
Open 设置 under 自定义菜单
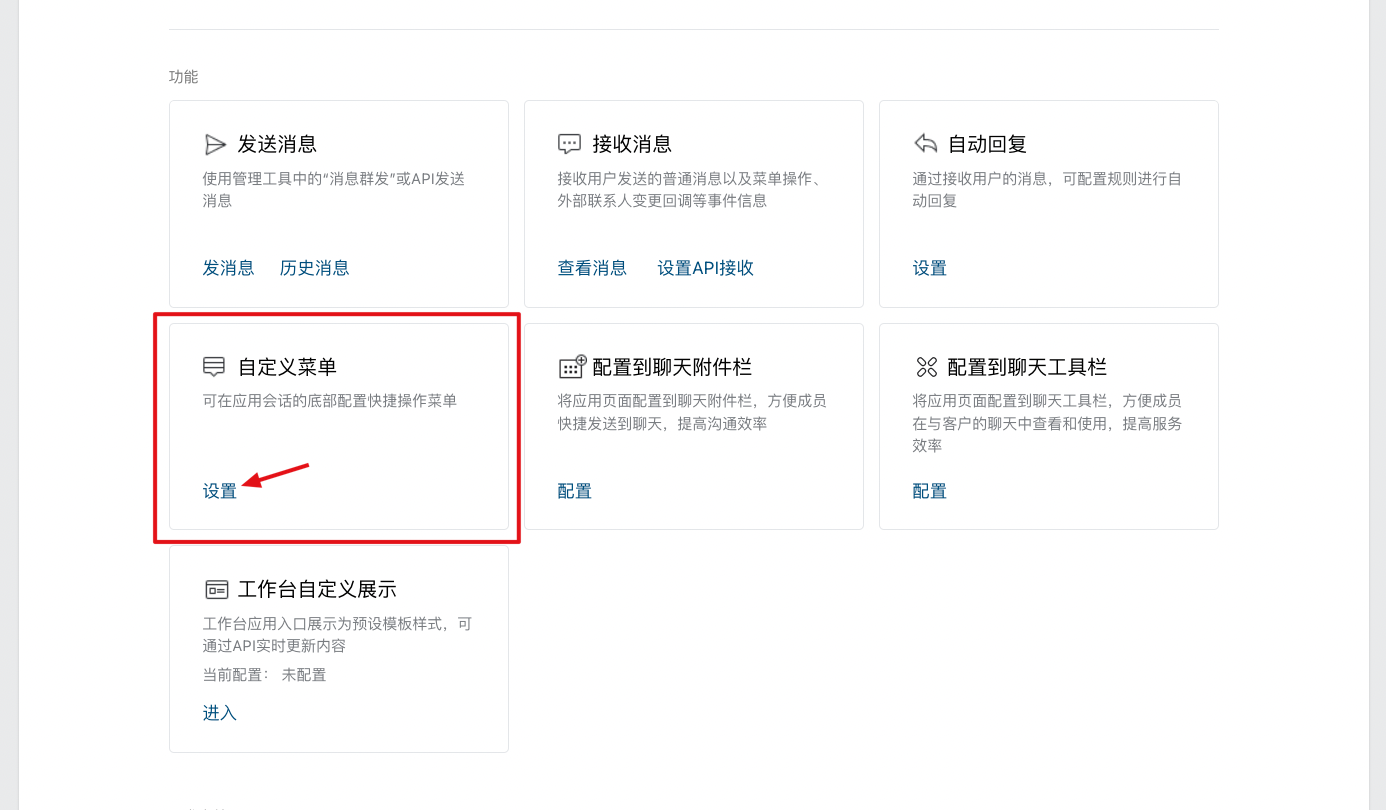(x=220, y=491)
